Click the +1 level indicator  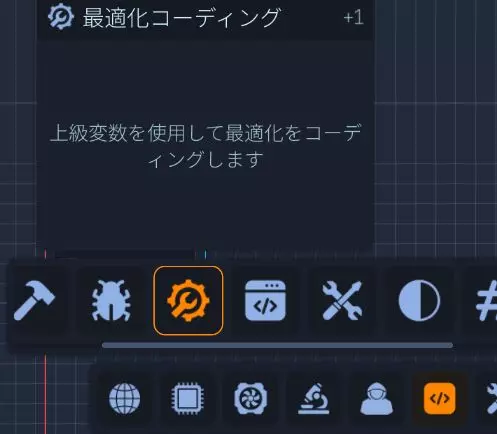tap(354, 17)
